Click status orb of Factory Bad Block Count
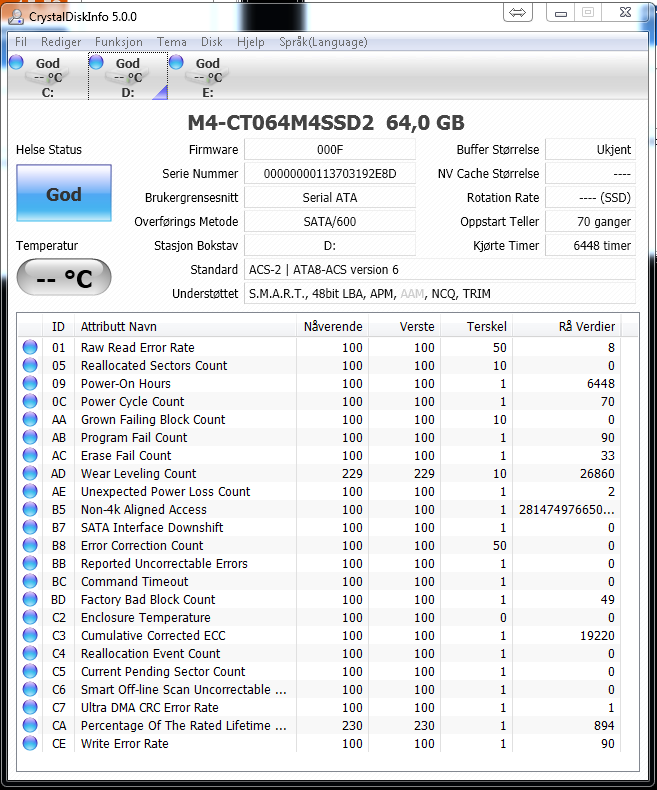 pyautogui.click(x=30, y=600)
